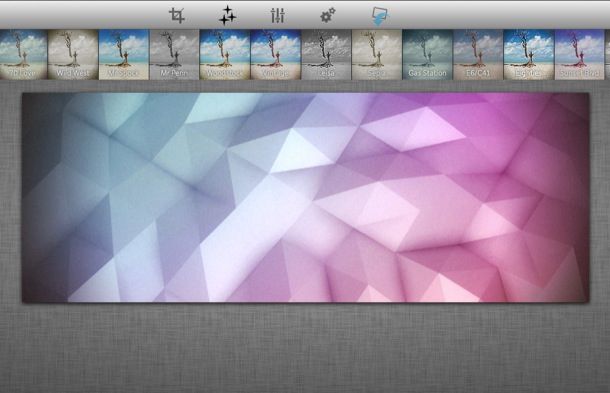Apply the Wild West filter
Image resolution: width=610 pixels, height=393 pixels.
(73, 54)
